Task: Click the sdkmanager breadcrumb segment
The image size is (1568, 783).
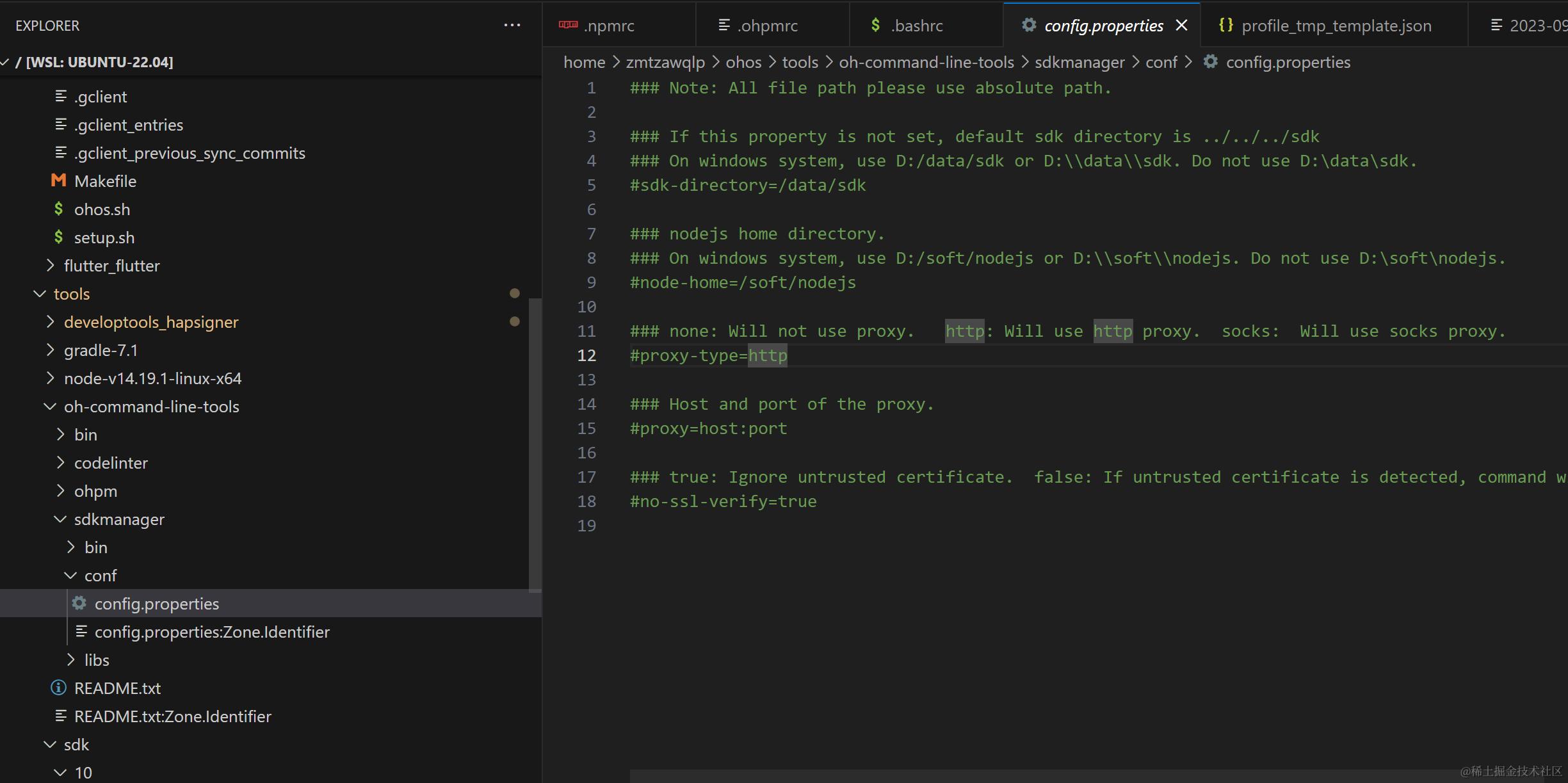Action: (x=1079, y=62)
